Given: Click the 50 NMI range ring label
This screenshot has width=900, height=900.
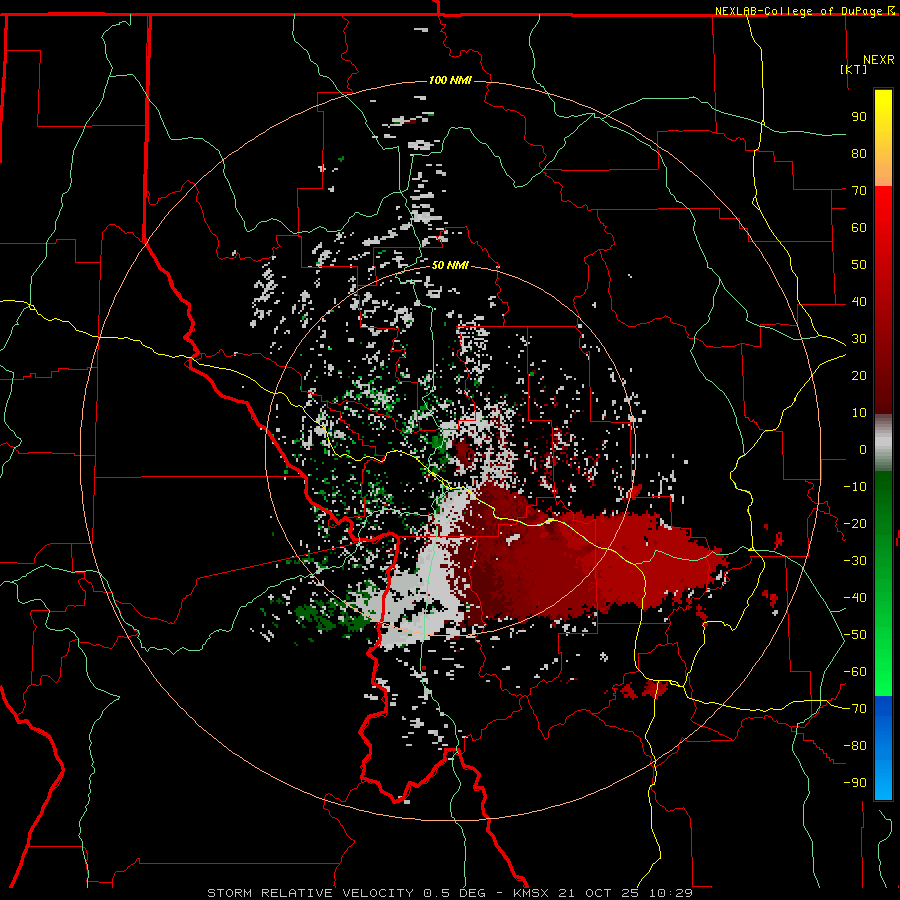Looking at the screenshot, I should pyautogui.click(x=450, y=265).
